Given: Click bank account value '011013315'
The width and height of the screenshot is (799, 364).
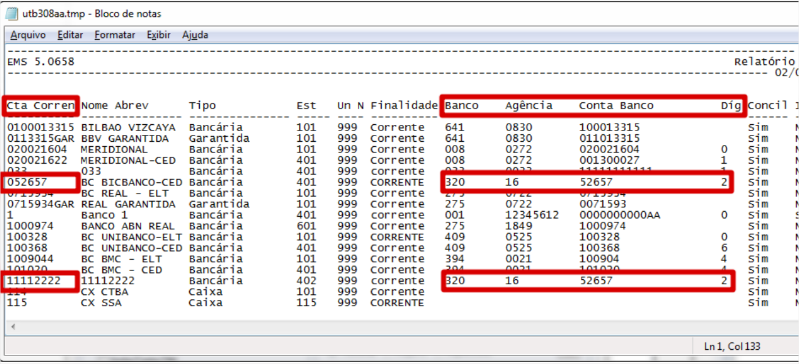Looking at the screenshot, I should pos(609,138).
